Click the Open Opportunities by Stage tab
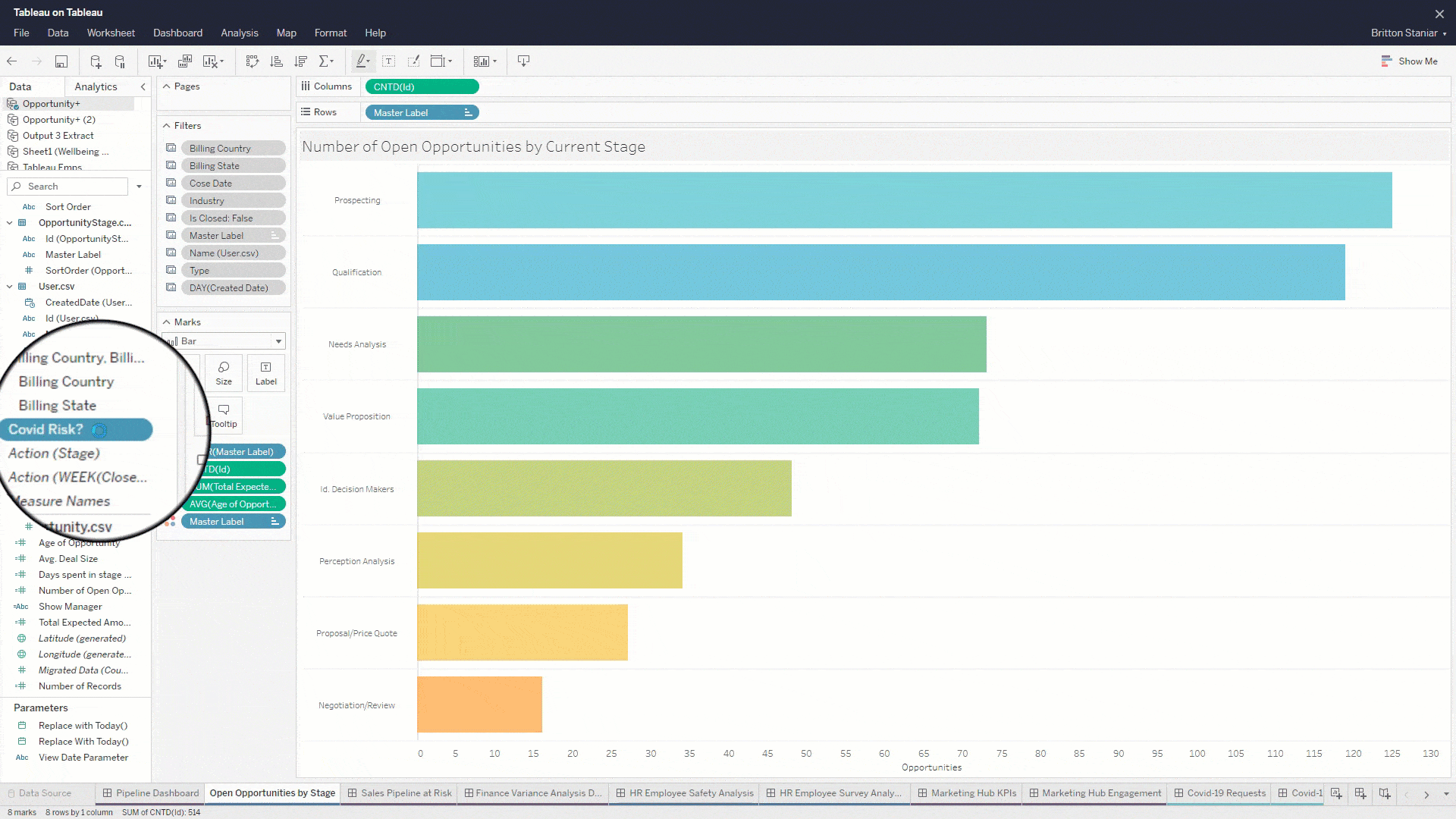The width and height of the screenshot is (1456, 819). [x=273, y=792]
